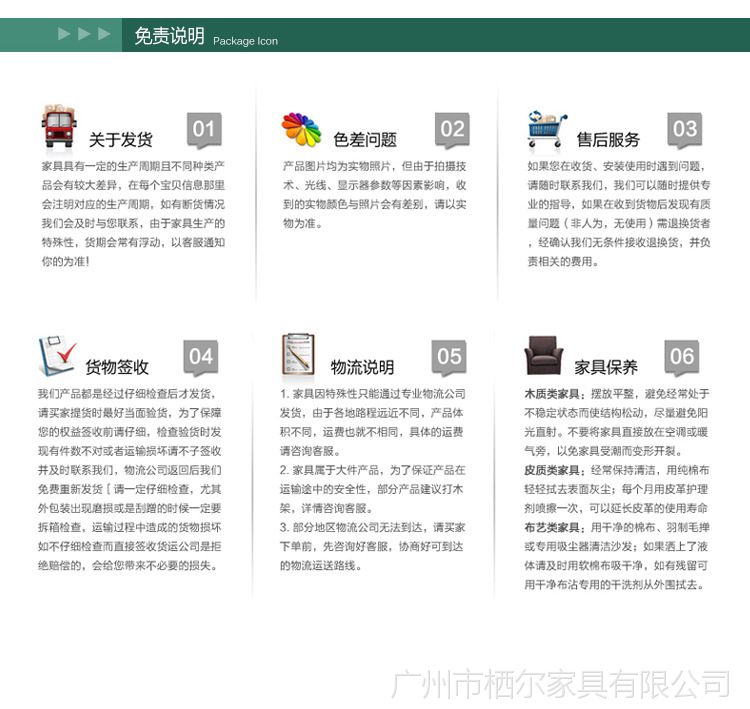This screenshot has height=709, width=750.
Task: Open the 家具保养 section heading
Action: (606, 367)
